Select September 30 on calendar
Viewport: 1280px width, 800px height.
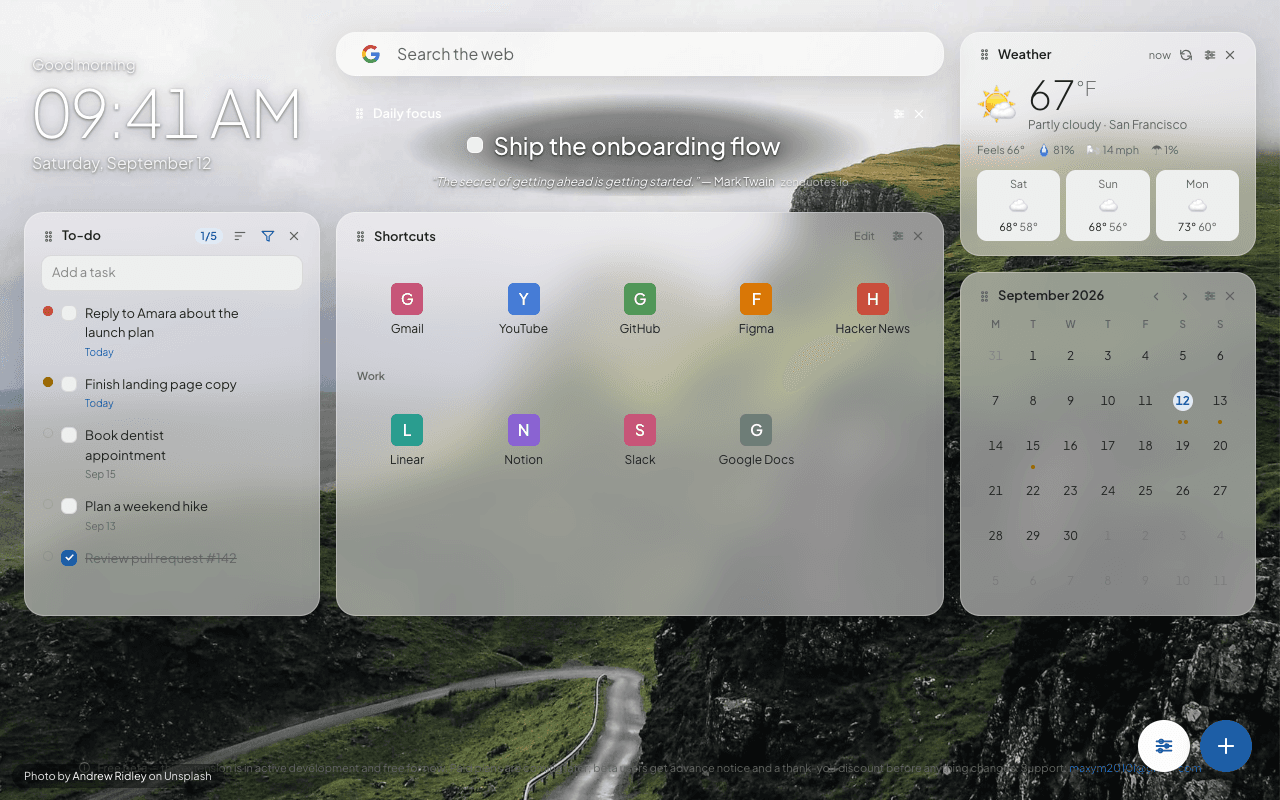tap(1070, 536)
